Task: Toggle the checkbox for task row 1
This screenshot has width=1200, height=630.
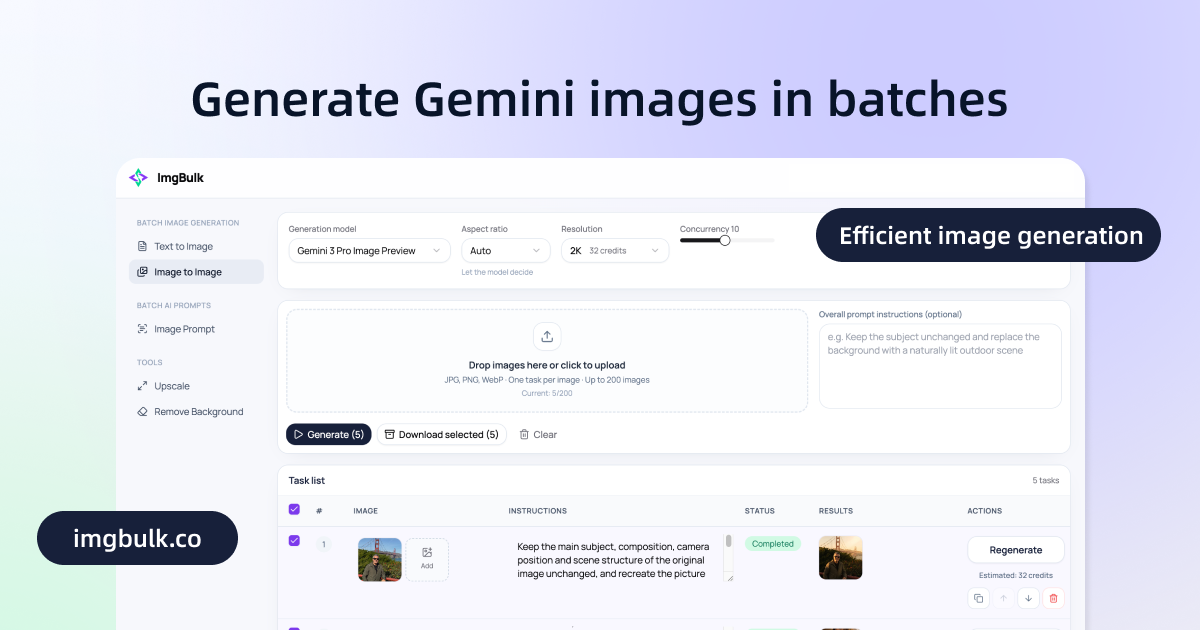Action: 294,541
